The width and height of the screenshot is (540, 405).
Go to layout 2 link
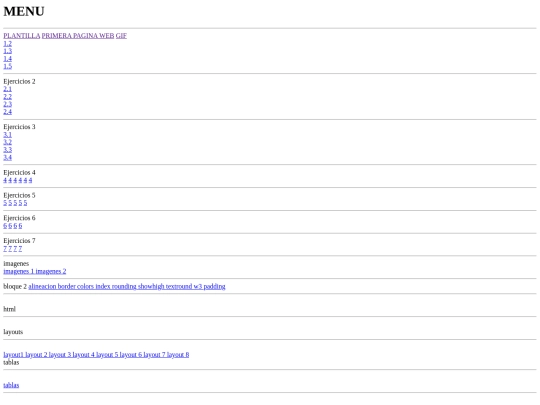pyautogui.click(x=36, y=355)
